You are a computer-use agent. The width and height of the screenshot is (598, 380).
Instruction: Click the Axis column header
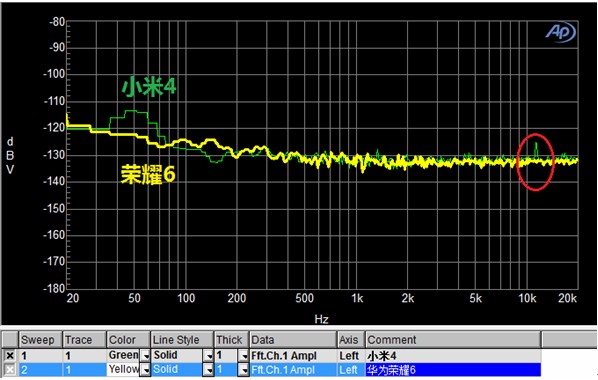pos(351,340)
